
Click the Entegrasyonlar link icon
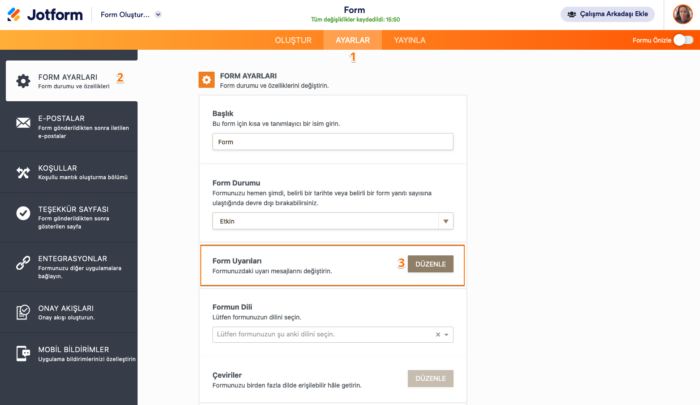(x=23, y=263)
